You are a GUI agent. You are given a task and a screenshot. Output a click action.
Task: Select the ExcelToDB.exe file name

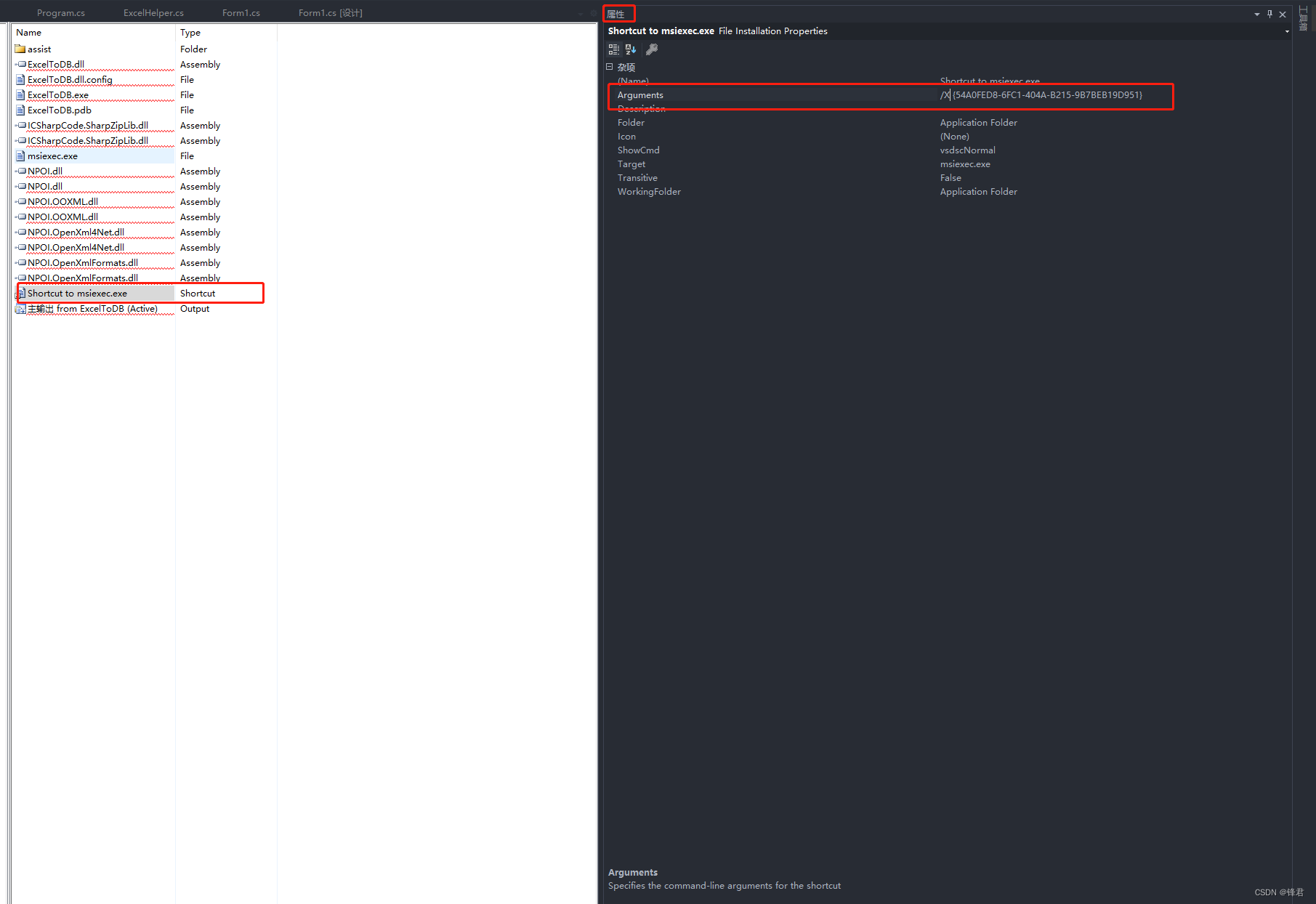[x=58, y=95]
